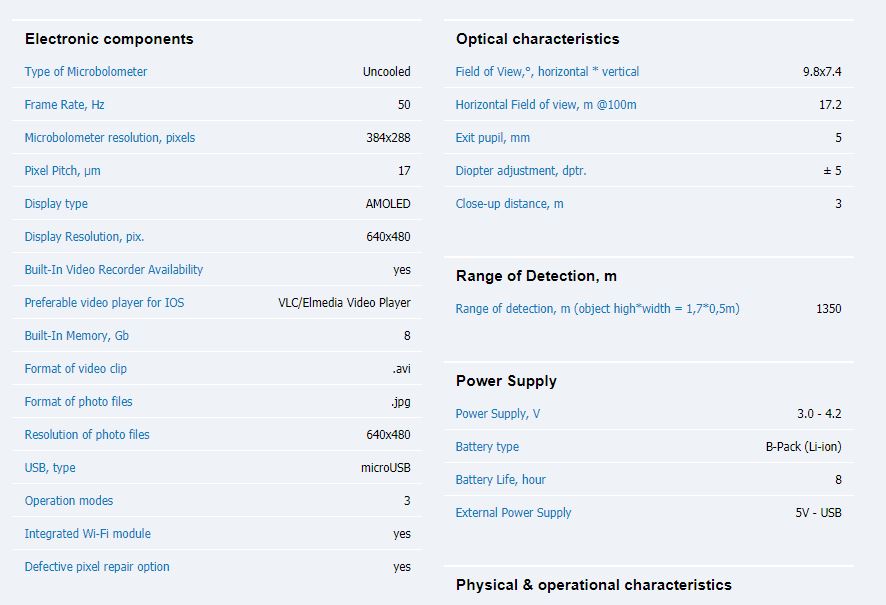Select Integrated Wi-Fi module label
886x605 pixels.
click(88, 534)
